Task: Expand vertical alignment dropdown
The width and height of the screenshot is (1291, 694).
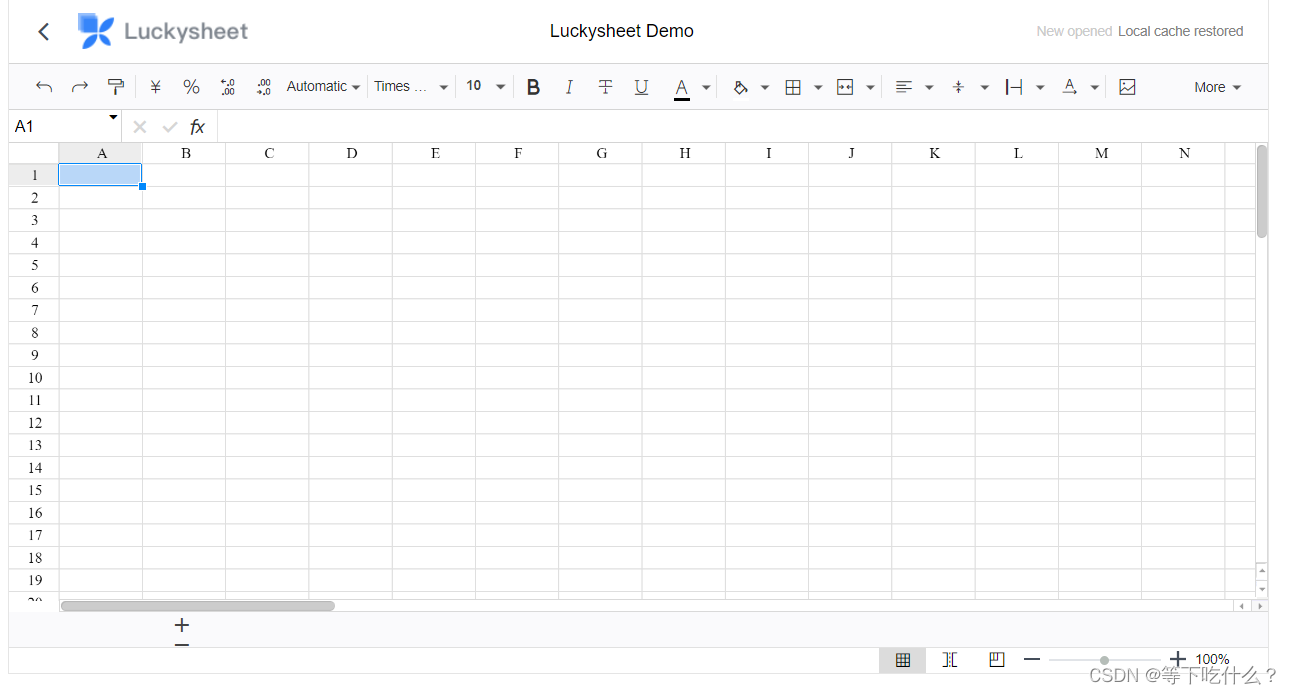Action: click(x=984, y=88)
